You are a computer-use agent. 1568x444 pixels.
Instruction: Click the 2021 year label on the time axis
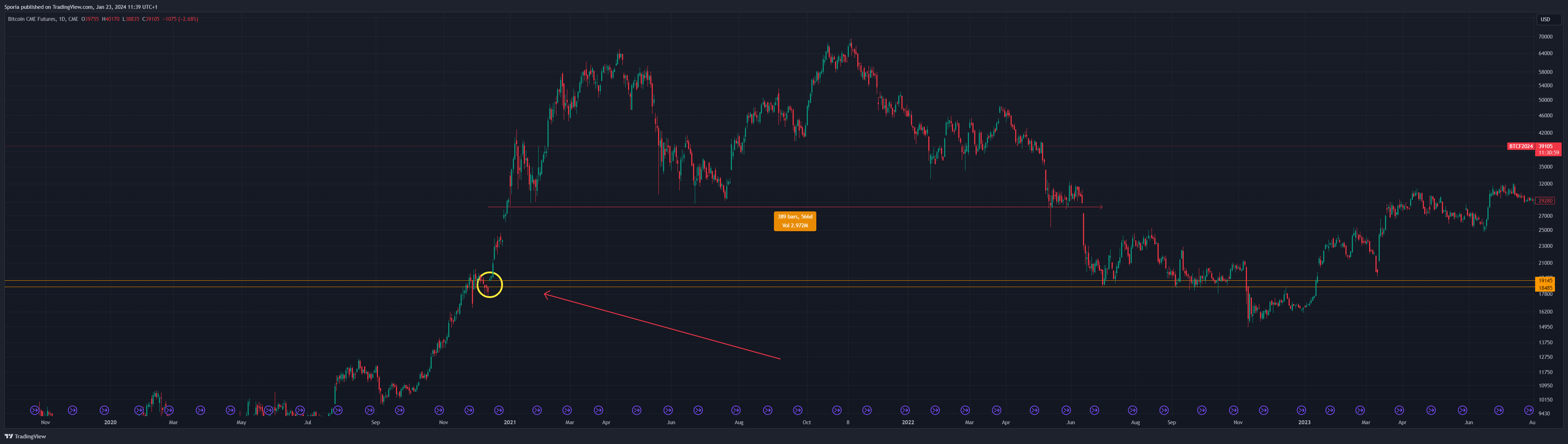coord(509,423)
